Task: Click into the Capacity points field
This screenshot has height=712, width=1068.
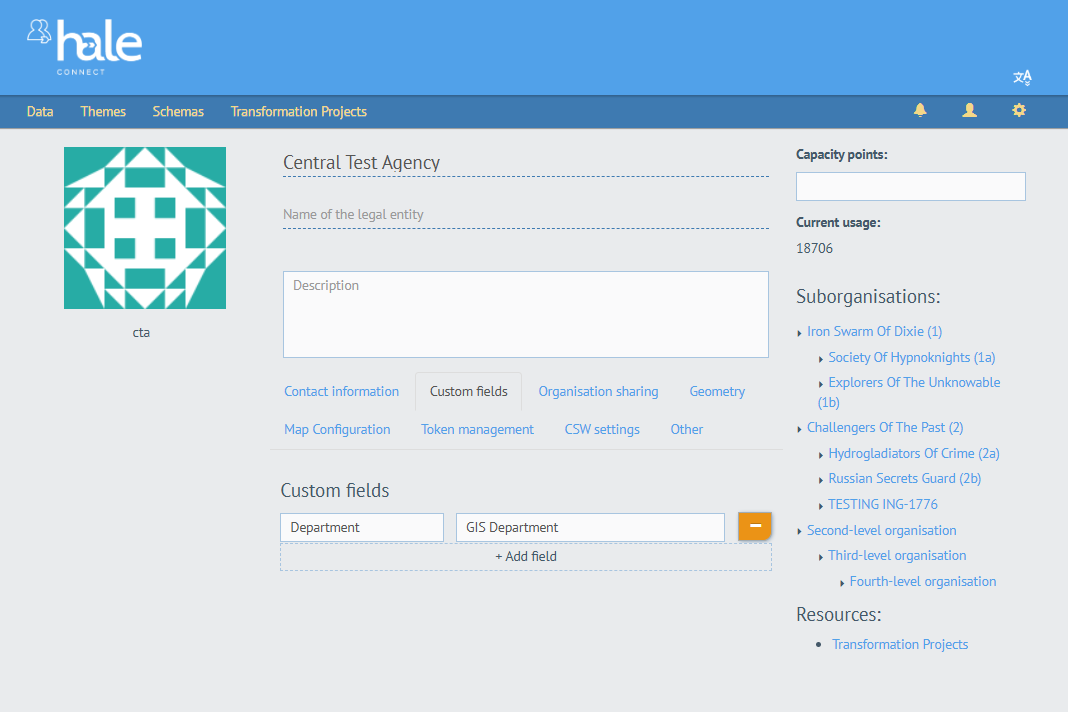Action: [x=910, y=186]
